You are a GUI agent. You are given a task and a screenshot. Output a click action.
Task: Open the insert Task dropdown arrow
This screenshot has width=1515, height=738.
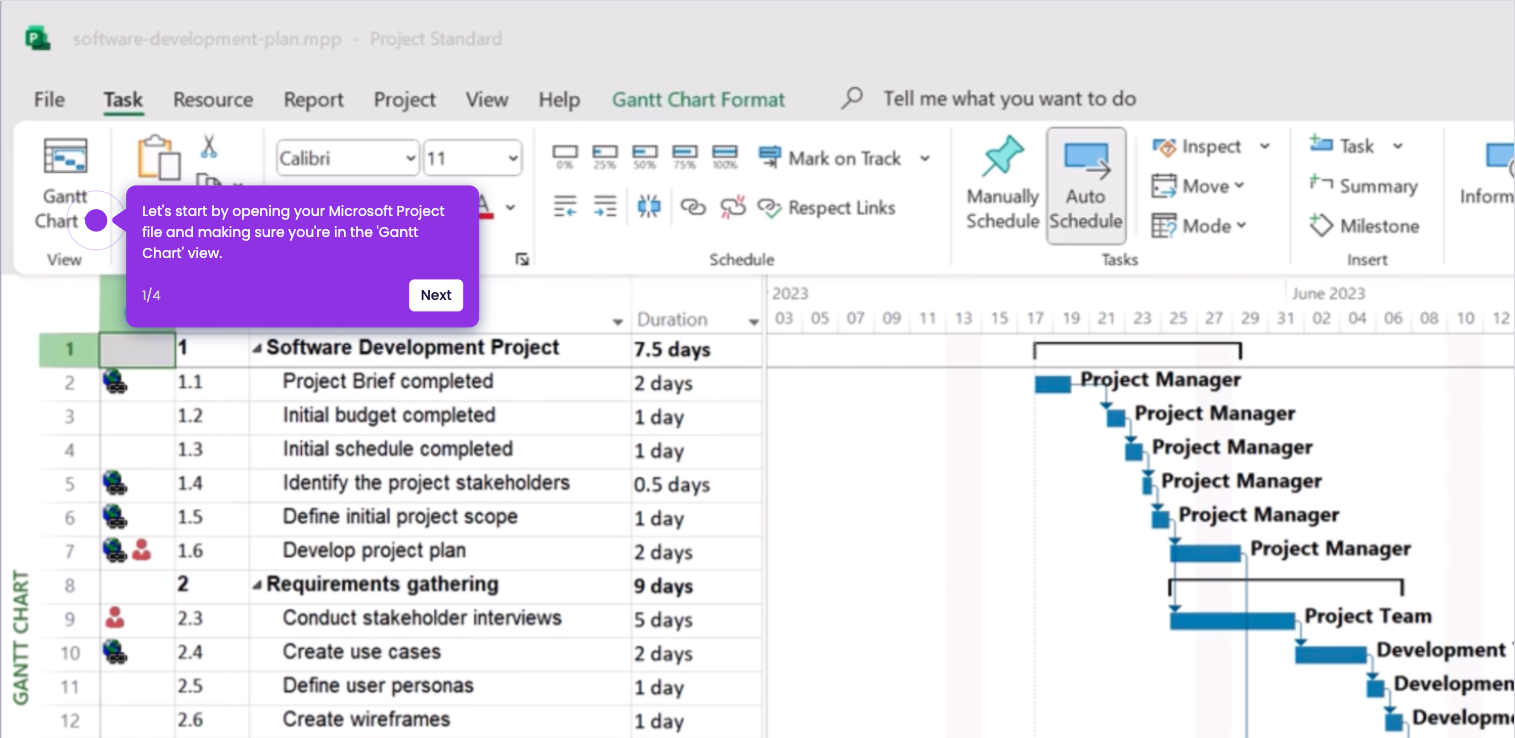click(1398, 146)
